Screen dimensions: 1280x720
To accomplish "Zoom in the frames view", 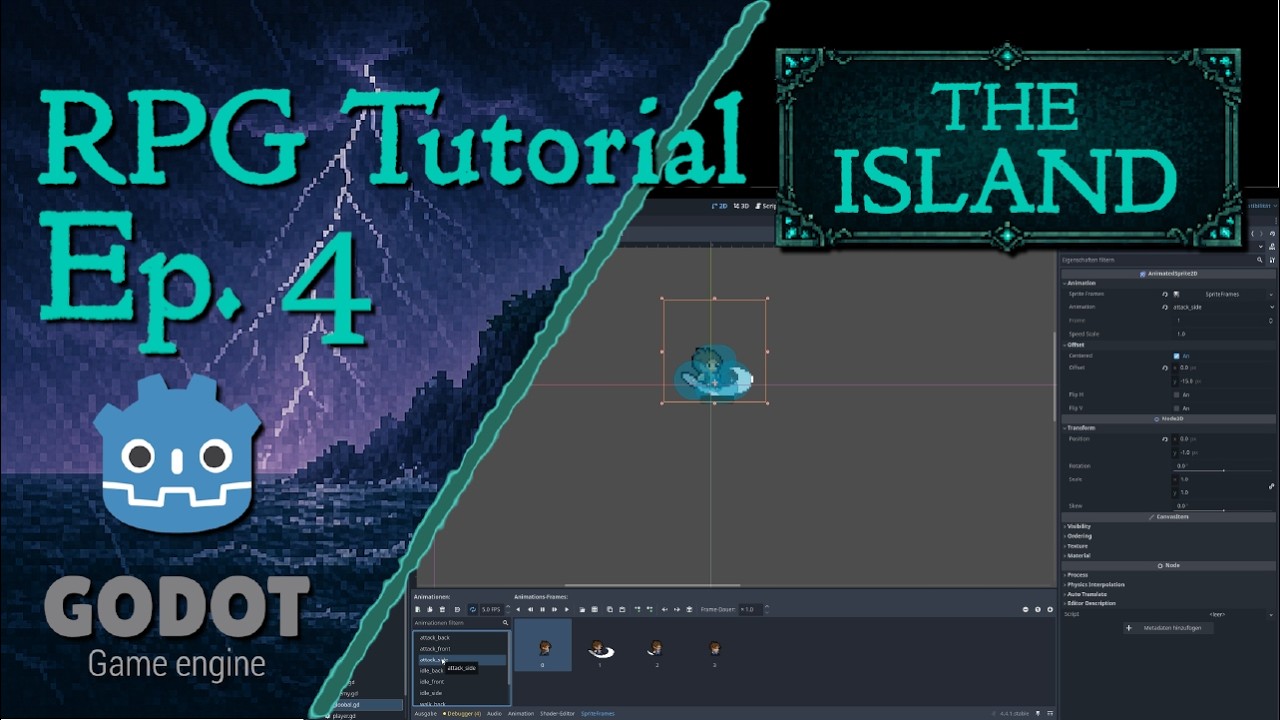I will (1049, 609).
